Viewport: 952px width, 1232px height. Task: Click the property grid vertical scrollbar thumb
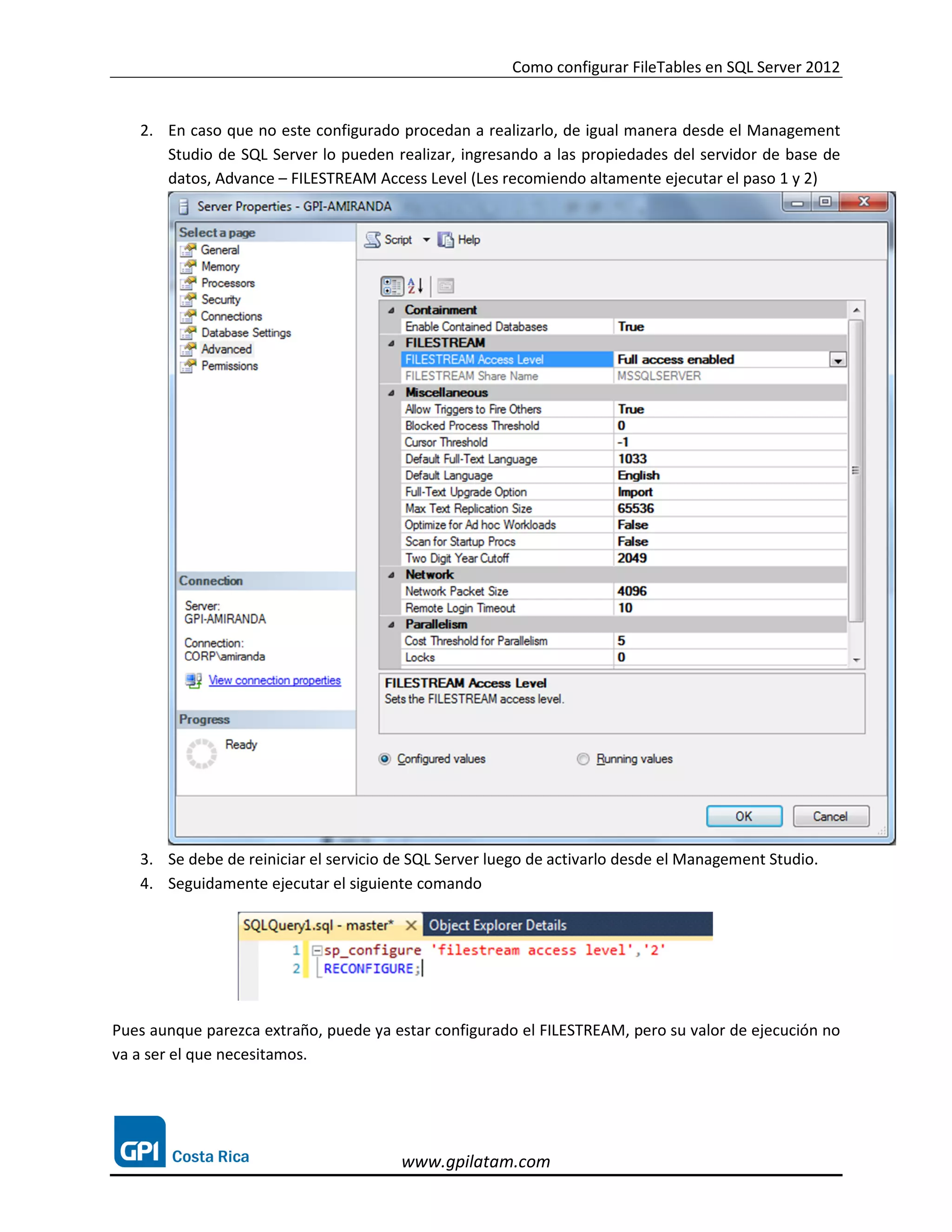point(856,470)
